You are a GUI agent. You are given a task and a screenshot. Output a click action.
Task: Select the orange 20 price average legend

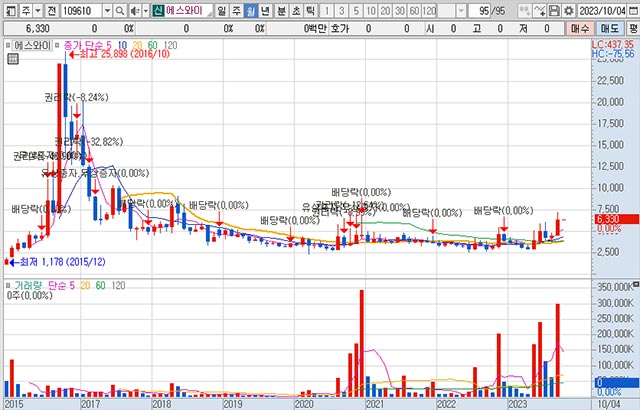[x=138, y=45]
